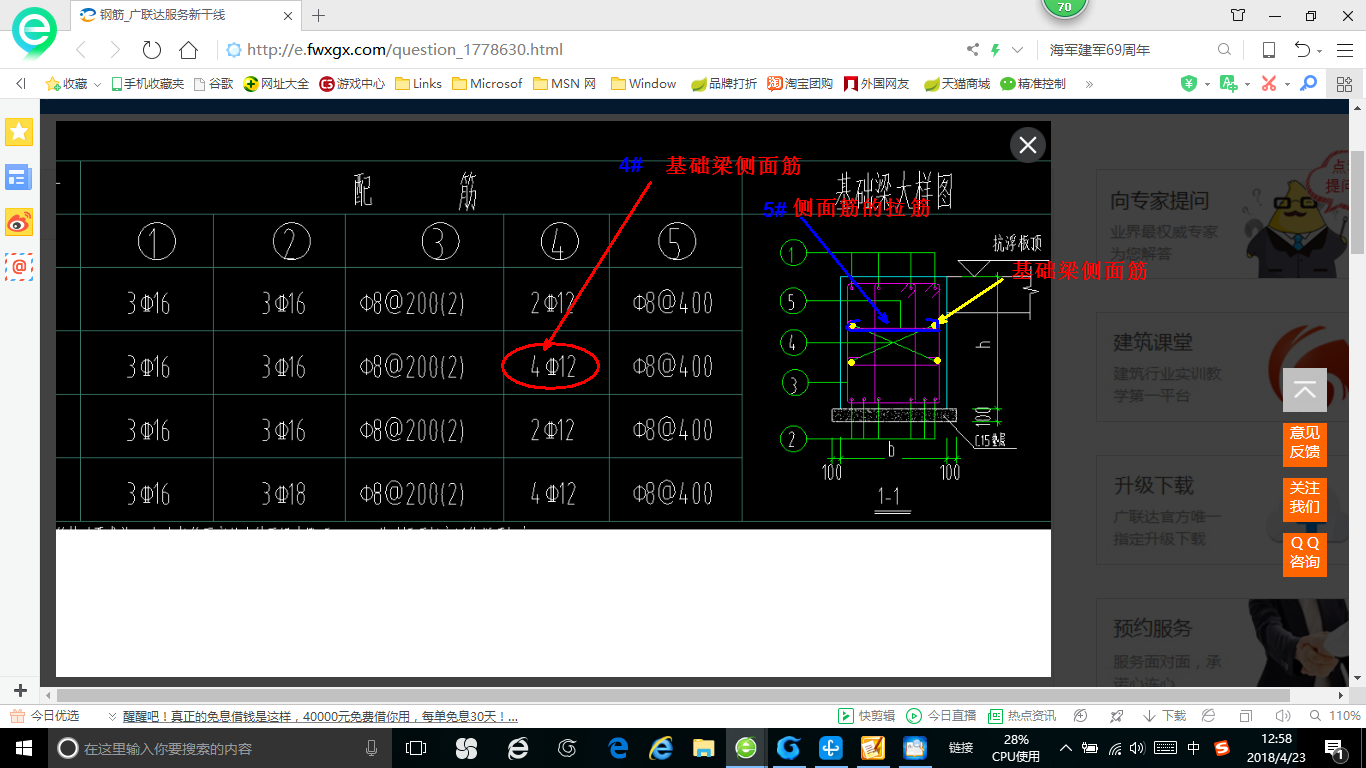Click the 热点资讯 status bar item
This screenshot has height=768, width=1366.
tap(1022, 716)
